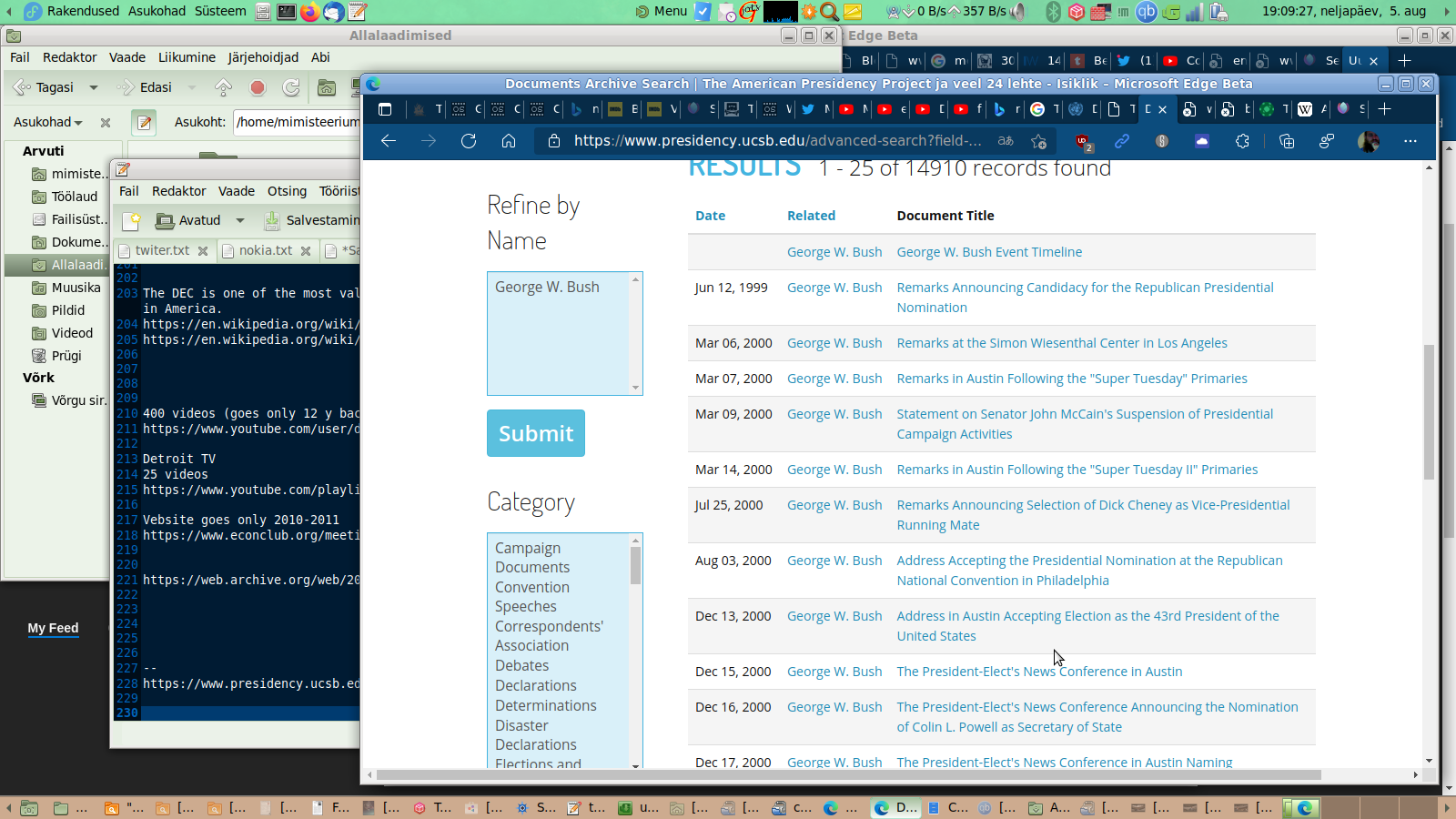Image resolution: width=1456 pixels, height=819 pixels.
Task: Open the Edge profile avatar
Action: point(1368,141)
